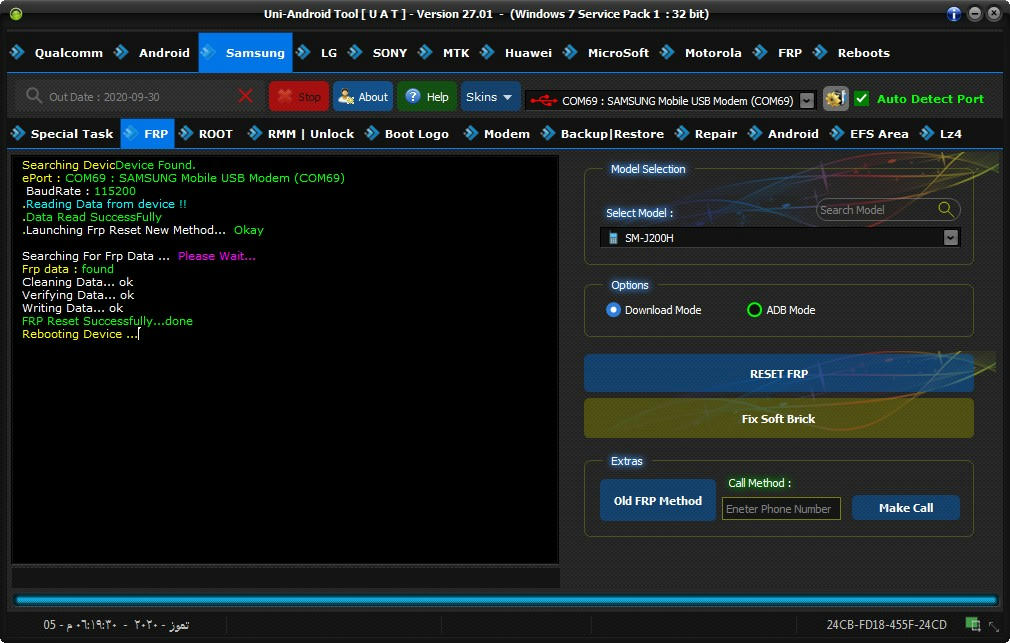Go to the Boot Logo sub-tab
Viewport: 1010px width, 643px height.
408,133
